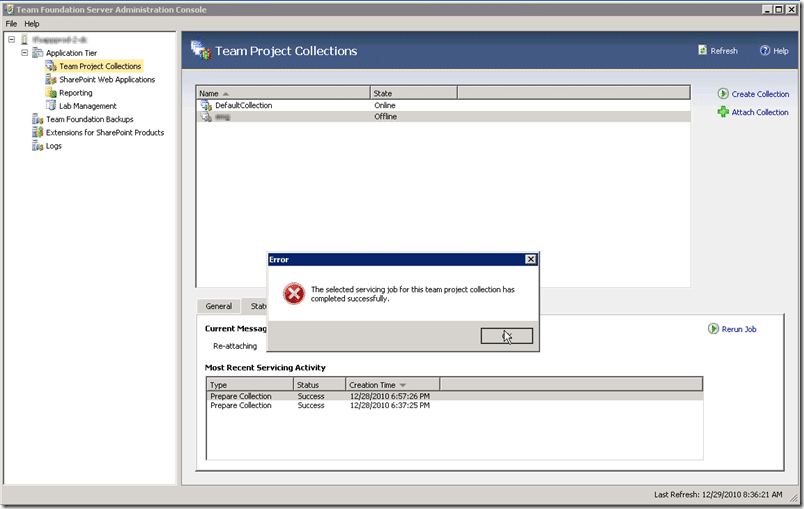
Task: Click the Rerun Job arrow icon
Action: 713,329
